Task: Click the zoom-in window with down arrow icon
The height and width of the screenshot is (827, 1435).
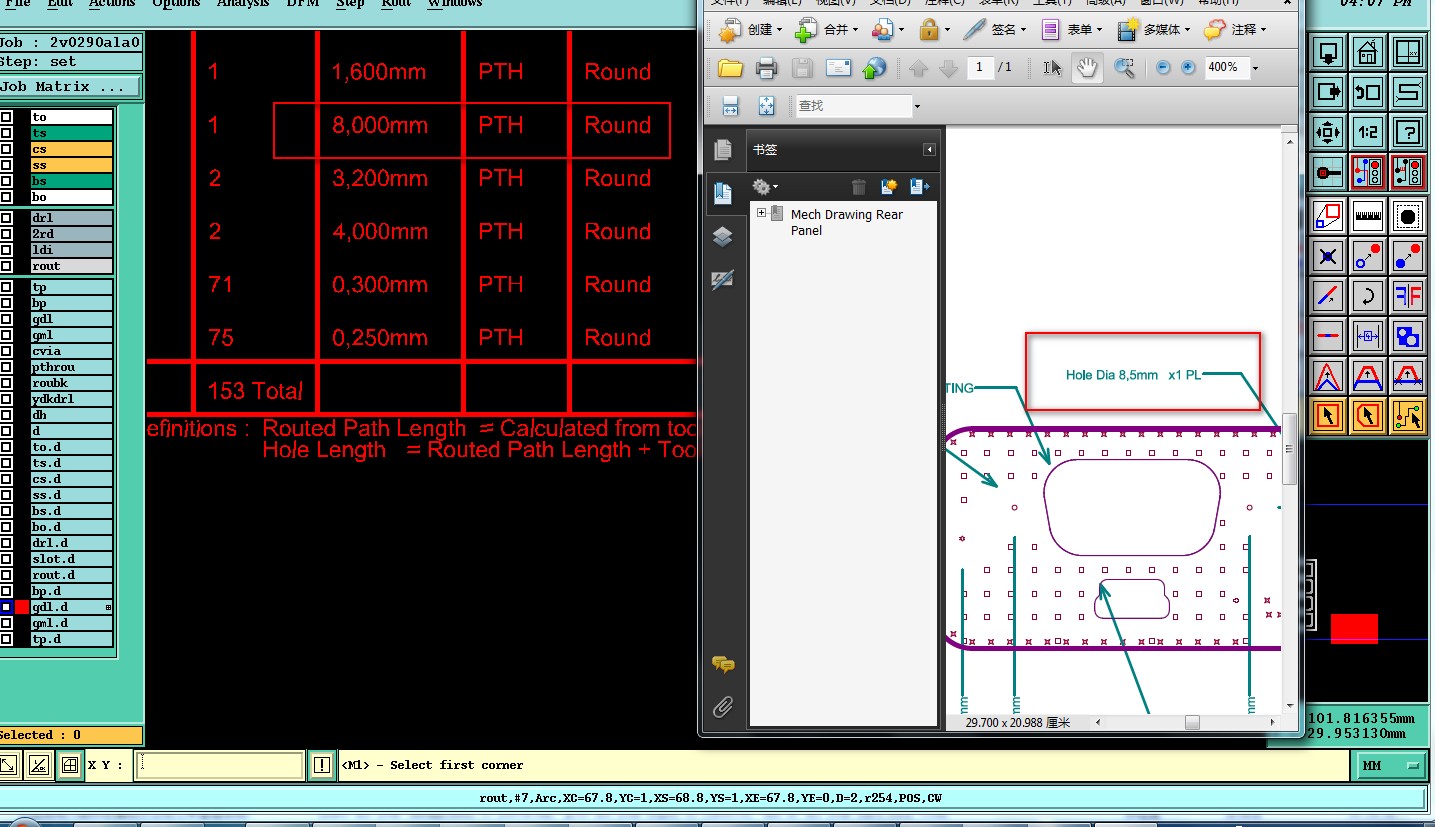Action: (1327, 52)
